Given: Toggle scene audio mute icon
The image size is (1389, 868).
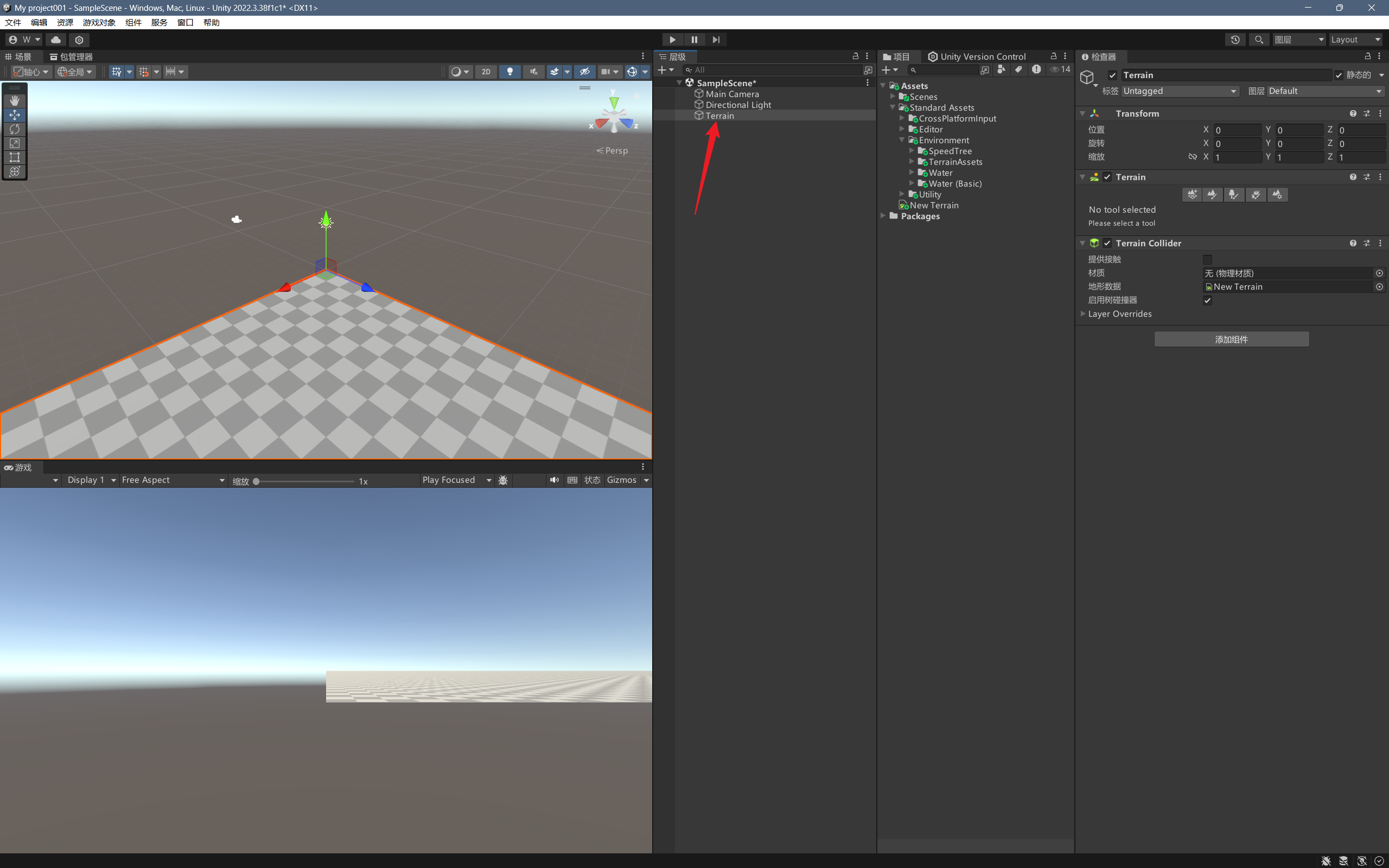Looking at the screenshot, I should 534,72.
